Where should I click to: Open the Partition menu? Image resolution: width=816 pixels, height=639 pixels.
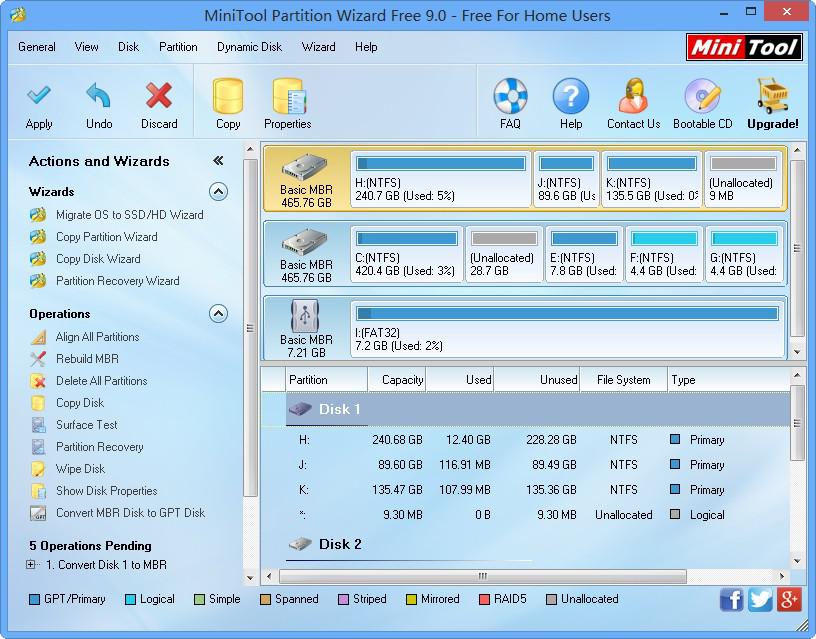(x=178, y=47)
